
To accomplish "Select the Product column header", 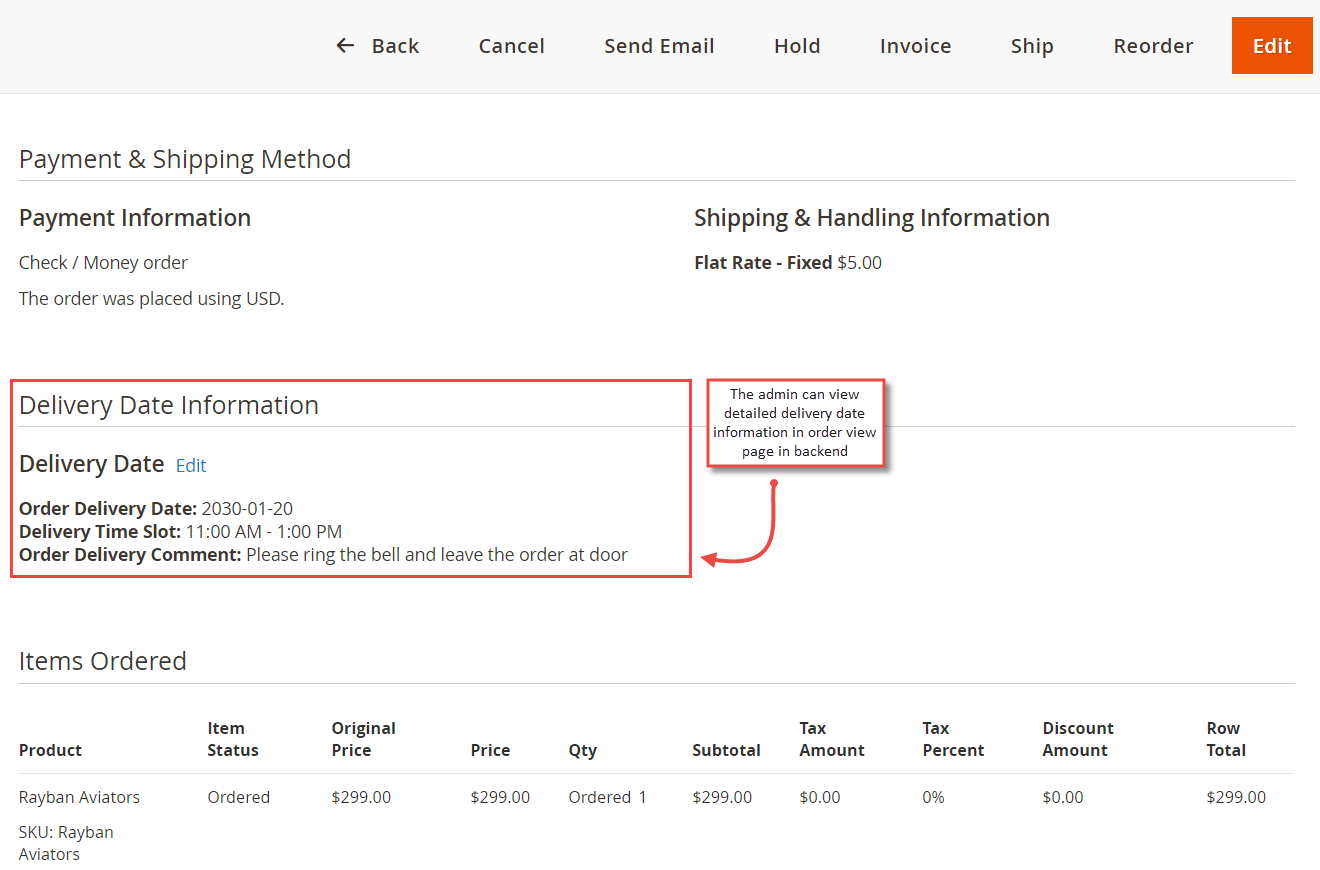I will 50,749.
